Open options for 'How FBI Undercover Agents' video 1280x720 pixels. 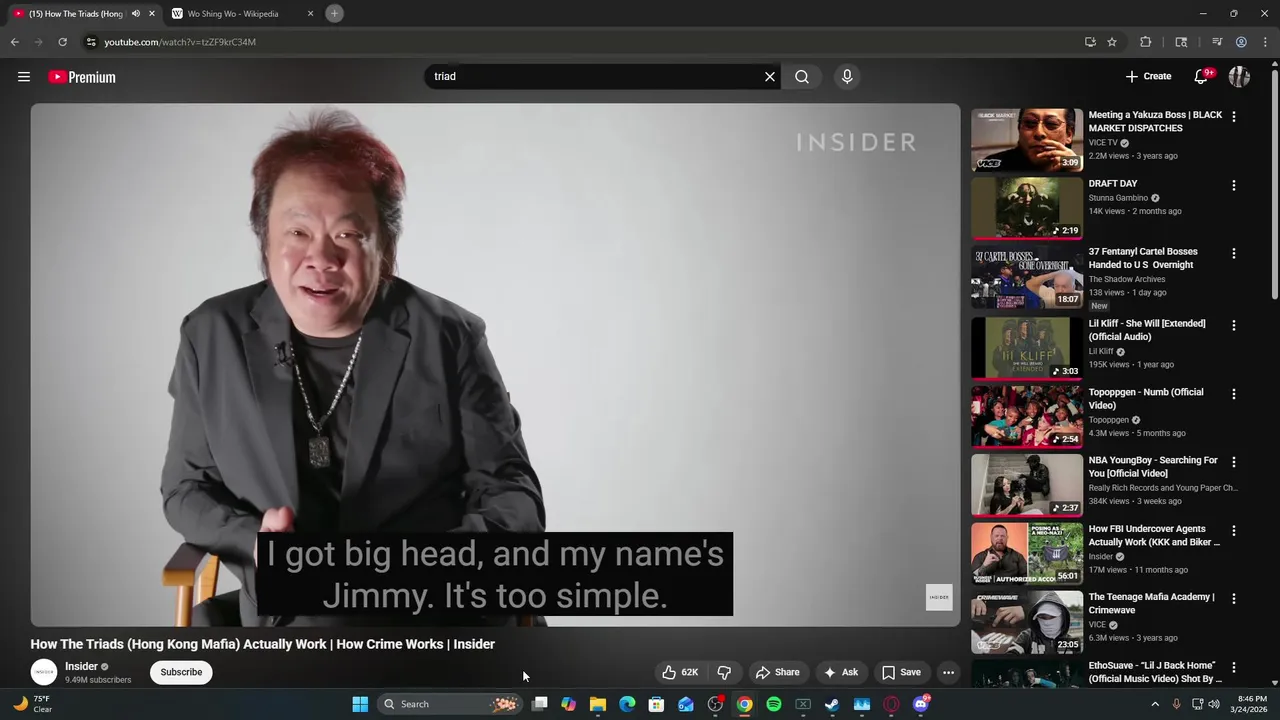[x=1234, y=530]
